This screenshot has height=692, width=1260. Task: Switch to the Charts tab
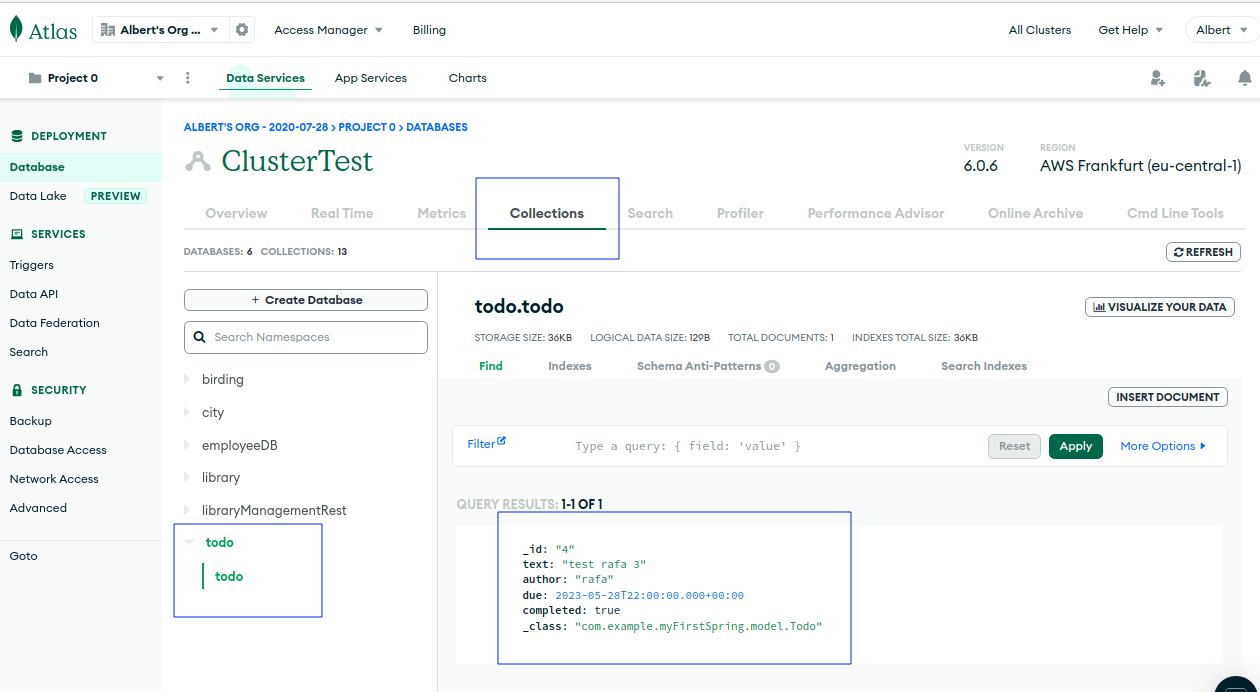coord(468,78)
